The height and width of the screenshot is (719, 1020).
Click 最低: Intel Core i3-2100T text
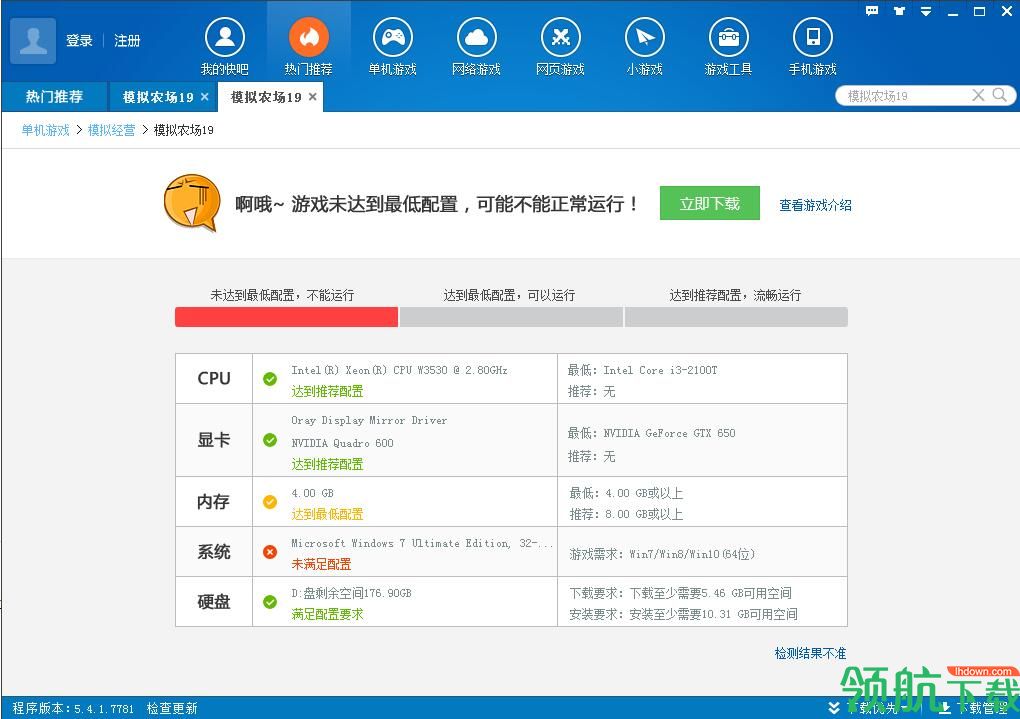(643, 370)
